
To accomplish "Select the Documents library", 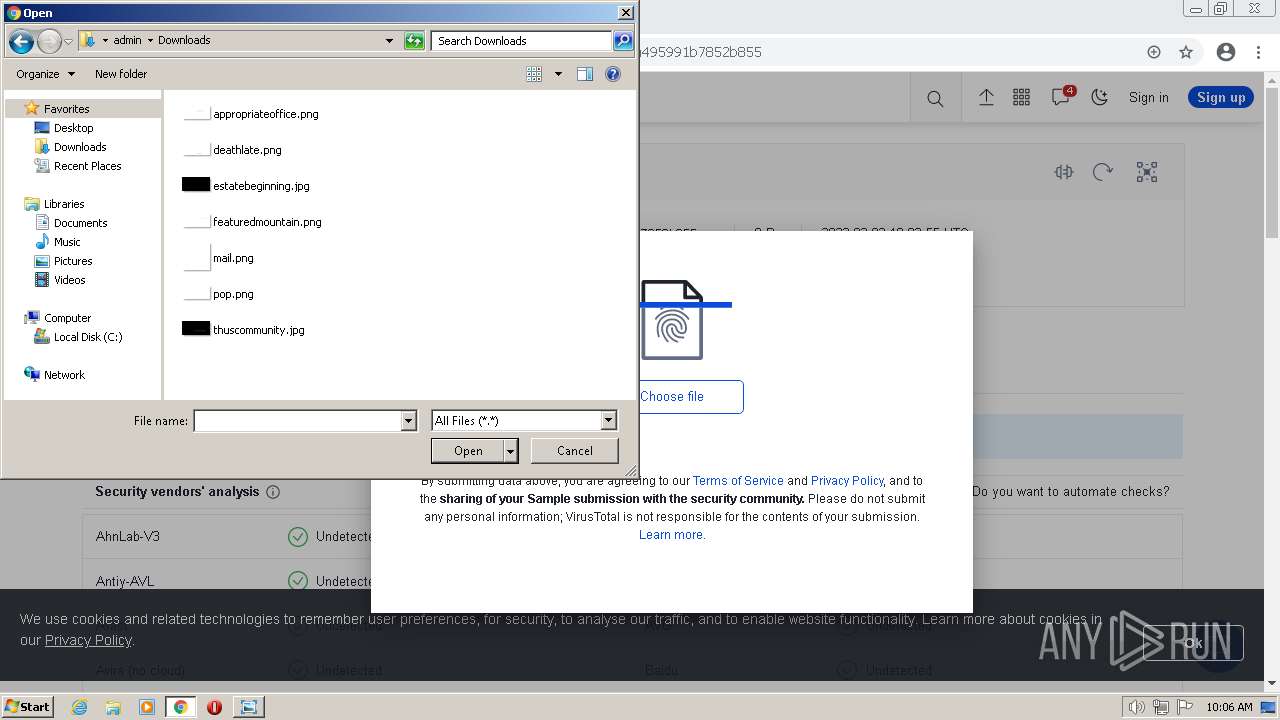I will point(80,223).
